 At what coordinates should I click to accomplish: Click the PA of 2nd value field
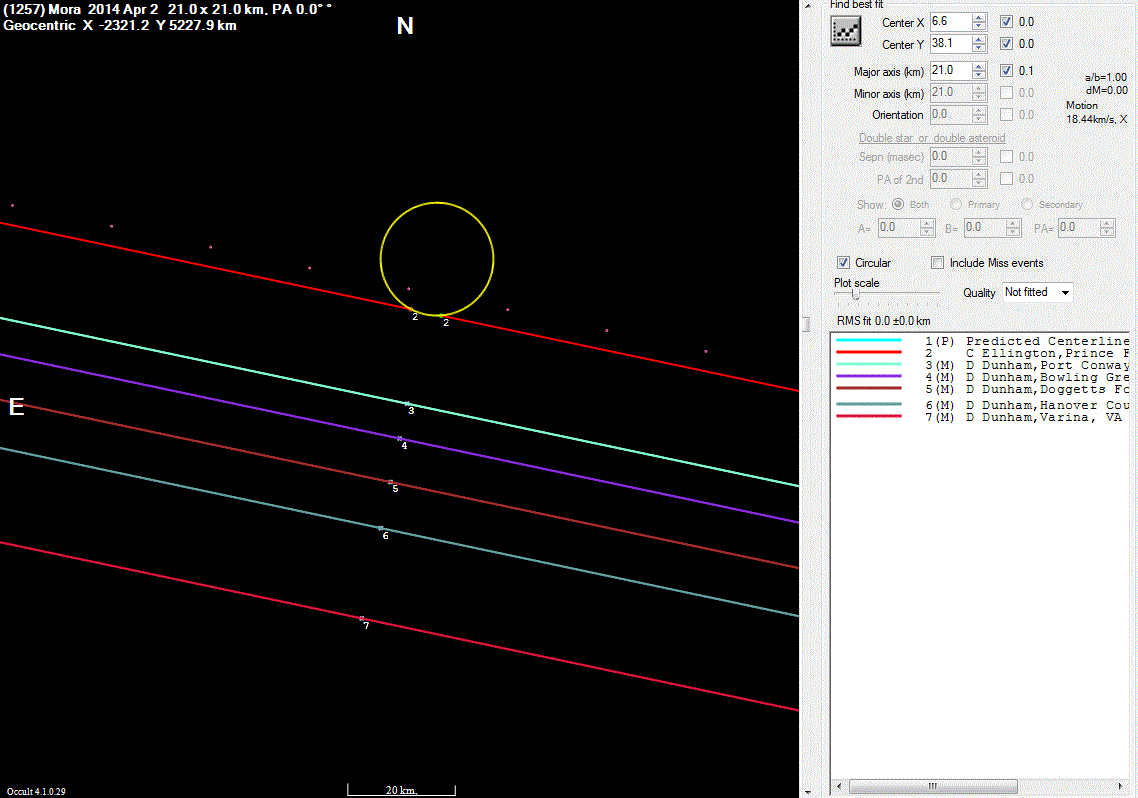(950, 178)
